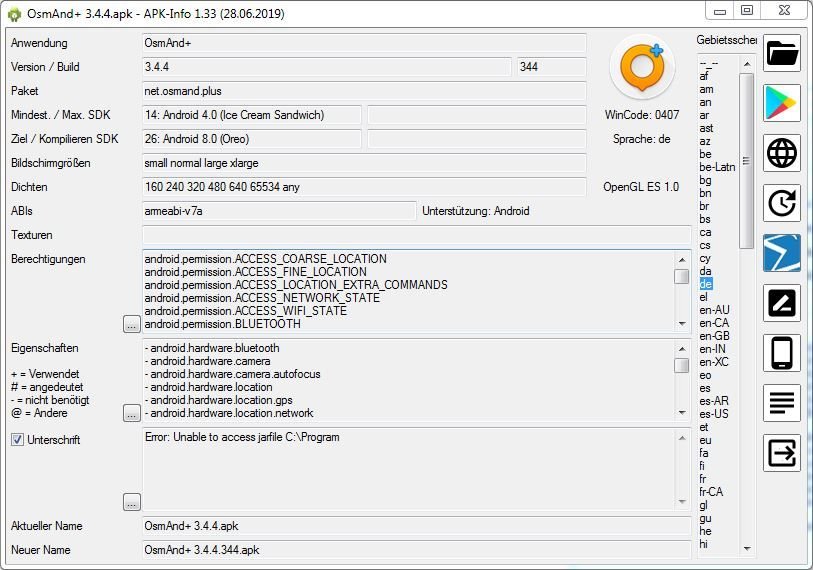Click the exit arrow icon
Screen dimensions: 813x570
coord(782,453)
